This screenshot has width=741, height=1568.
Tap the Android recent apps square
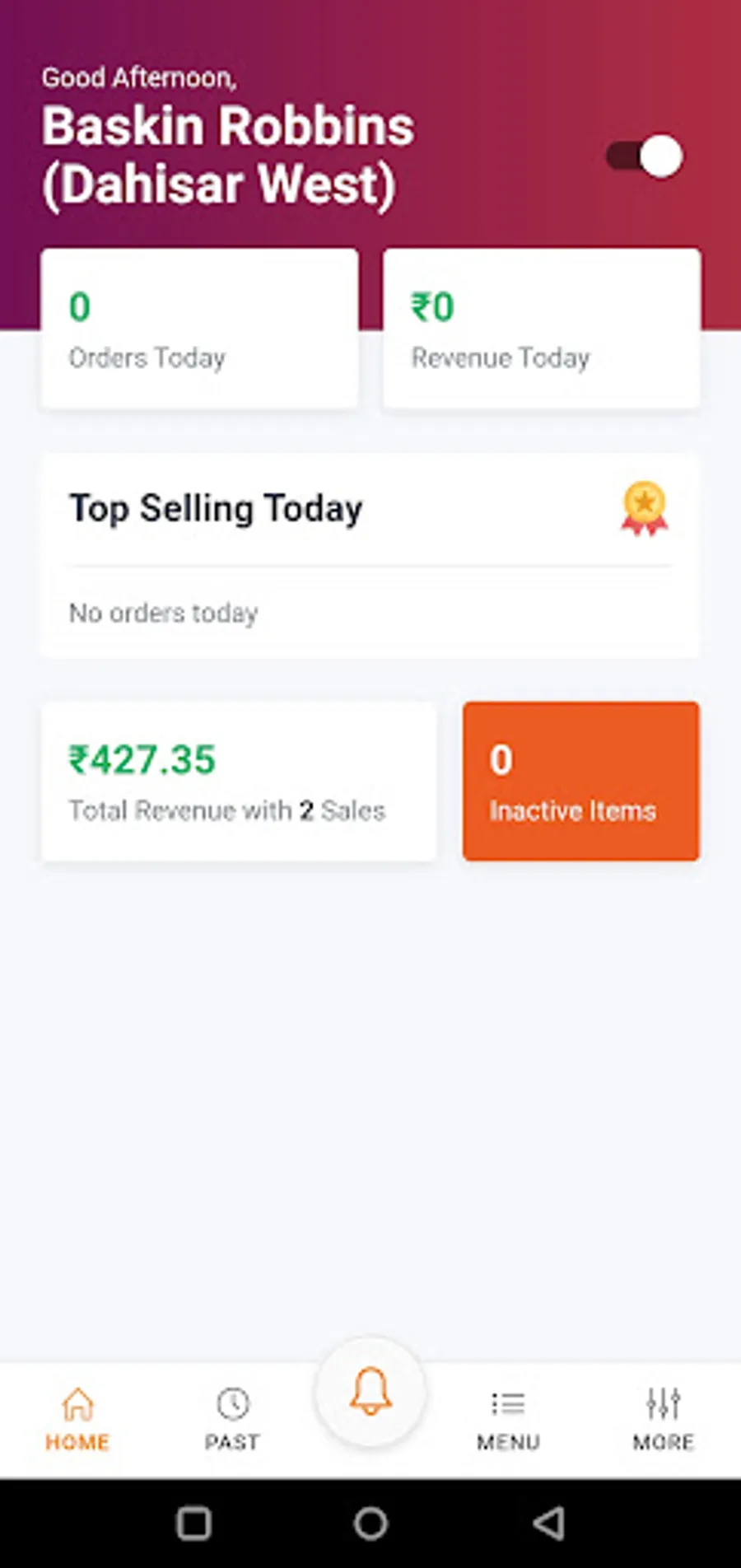(x=194, y=1524)
